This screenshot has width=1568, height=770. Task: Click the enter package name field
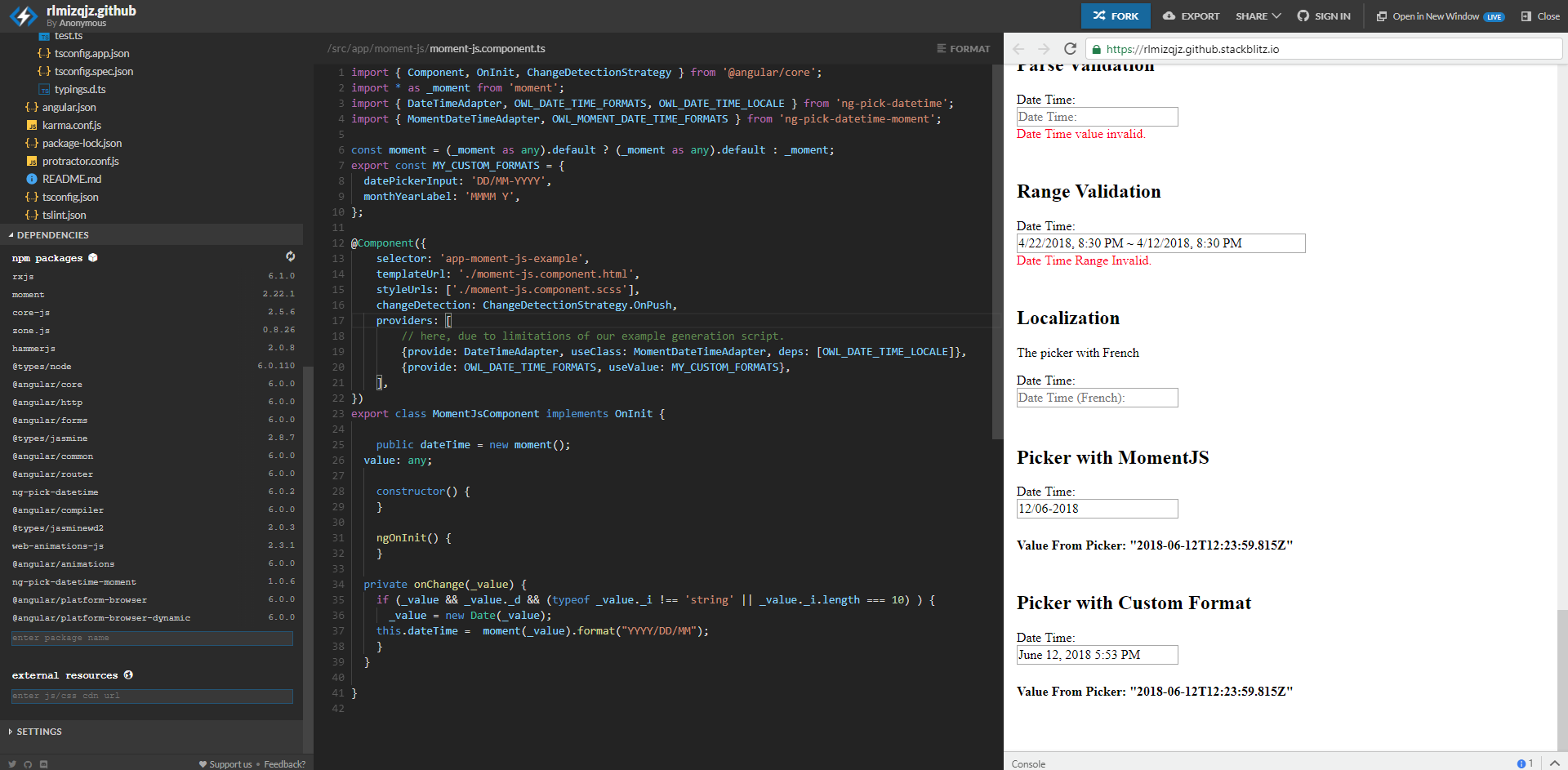click(151, 638)
